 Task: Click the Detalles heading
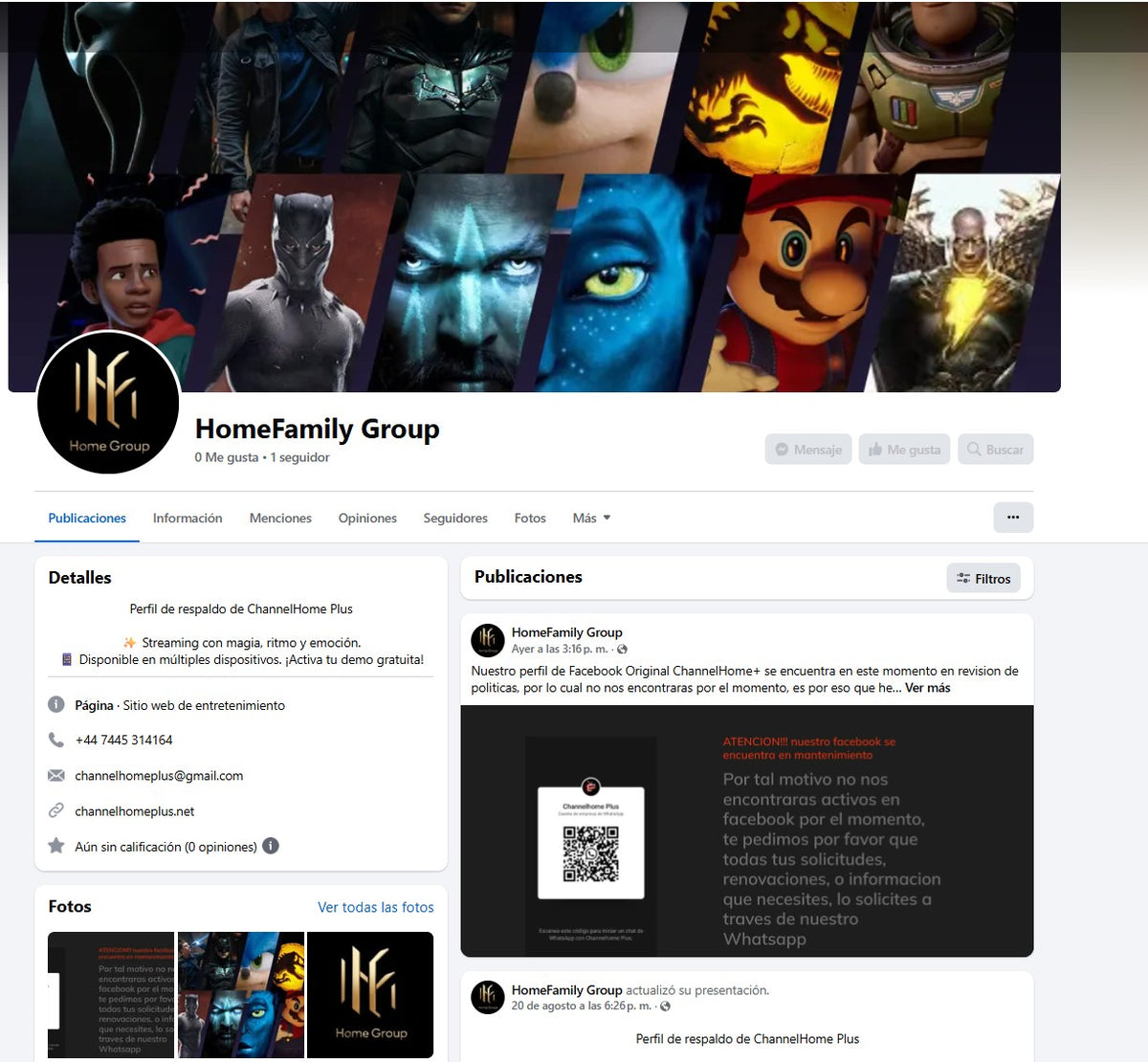pos(79,578)
